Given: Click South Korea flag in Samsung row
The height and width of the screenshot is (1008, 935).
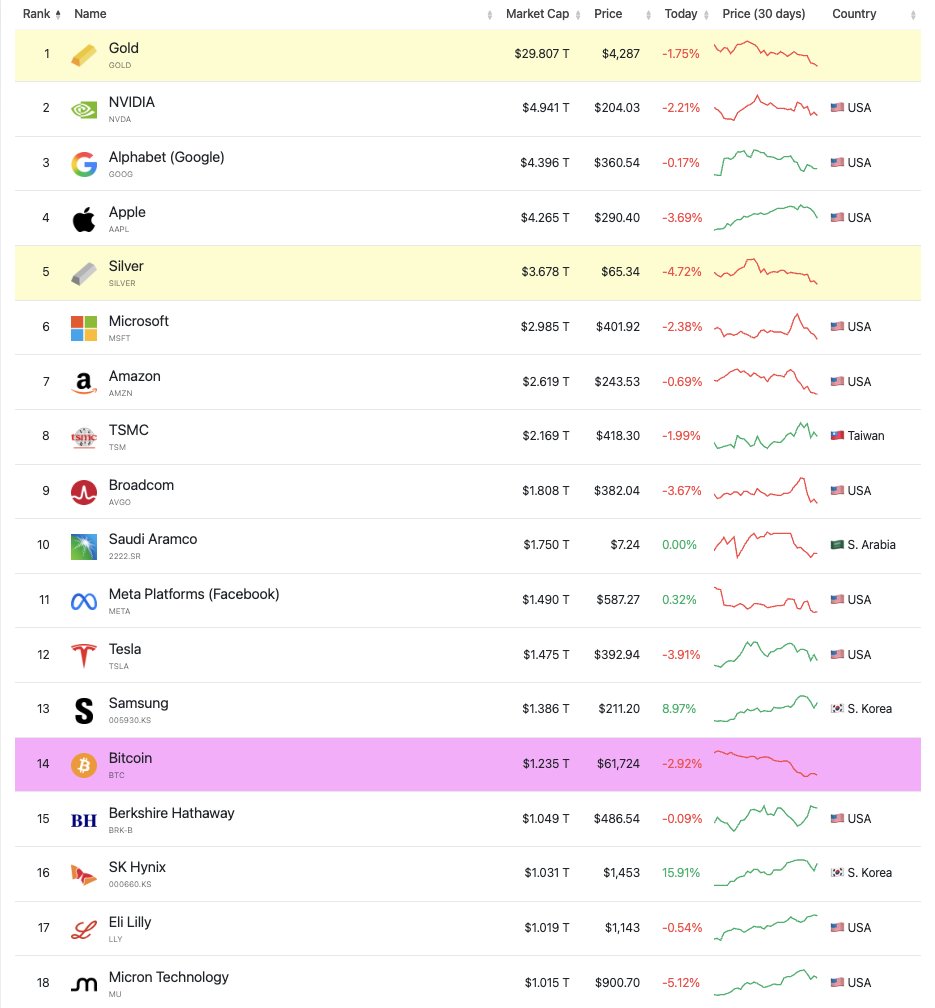Looking at the screenshot, I should point(837,708).
